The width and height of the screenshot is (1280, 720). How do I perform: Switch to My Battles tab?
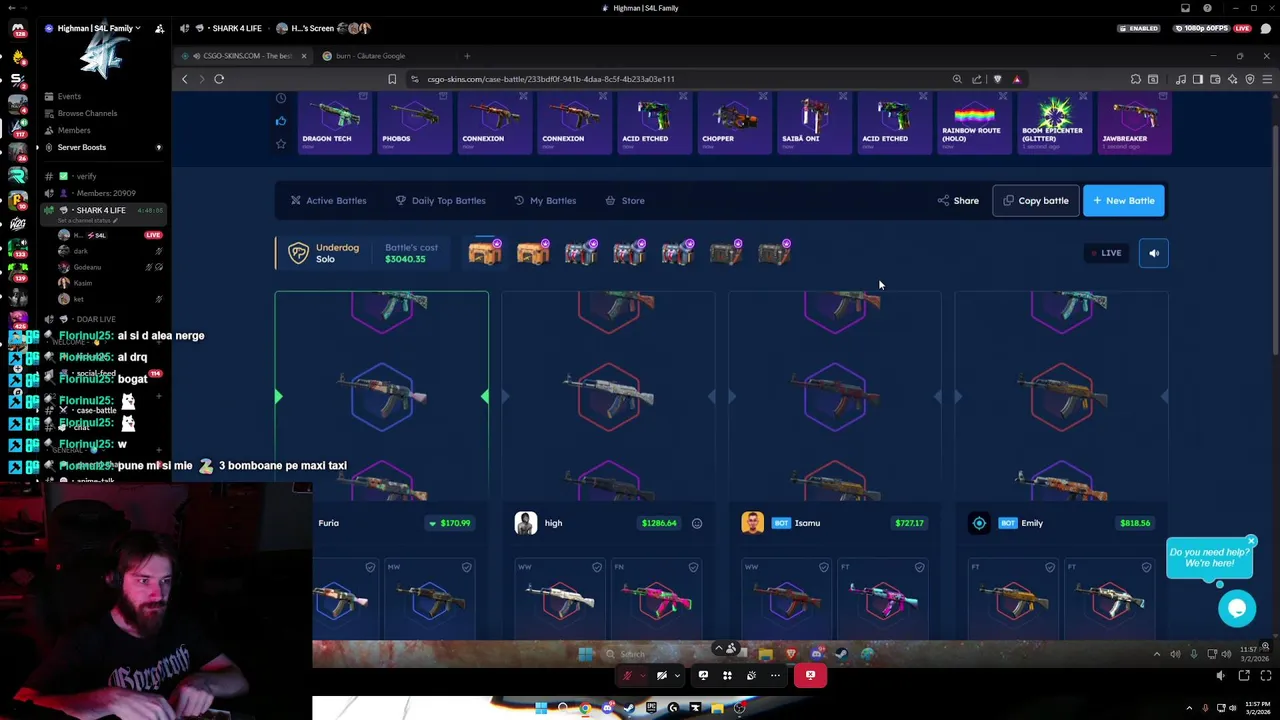tap(545, 200)
